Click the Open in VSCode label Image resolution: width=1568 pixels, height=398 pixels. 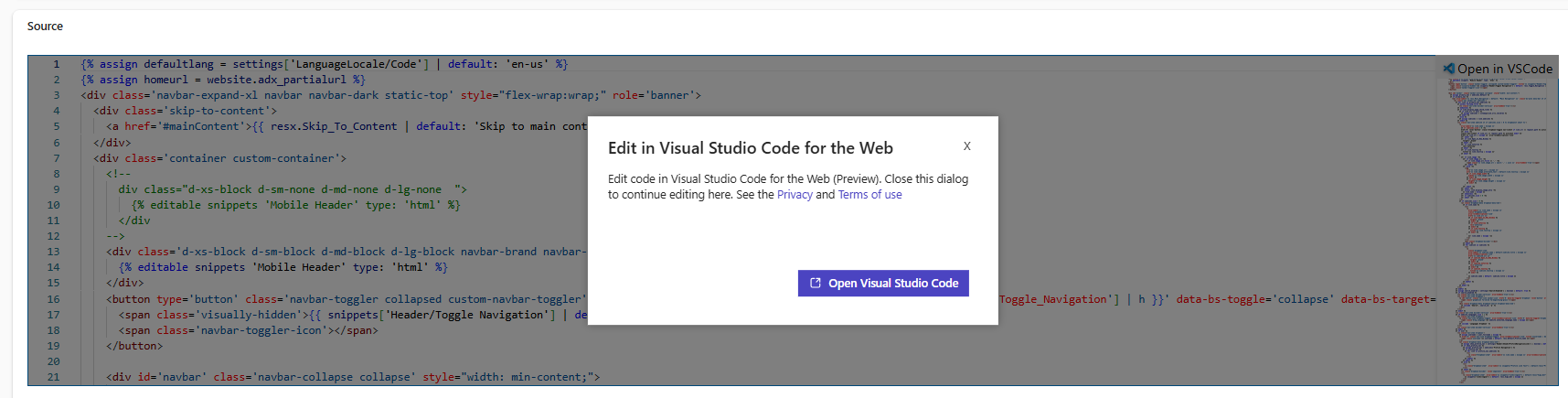1504,69
